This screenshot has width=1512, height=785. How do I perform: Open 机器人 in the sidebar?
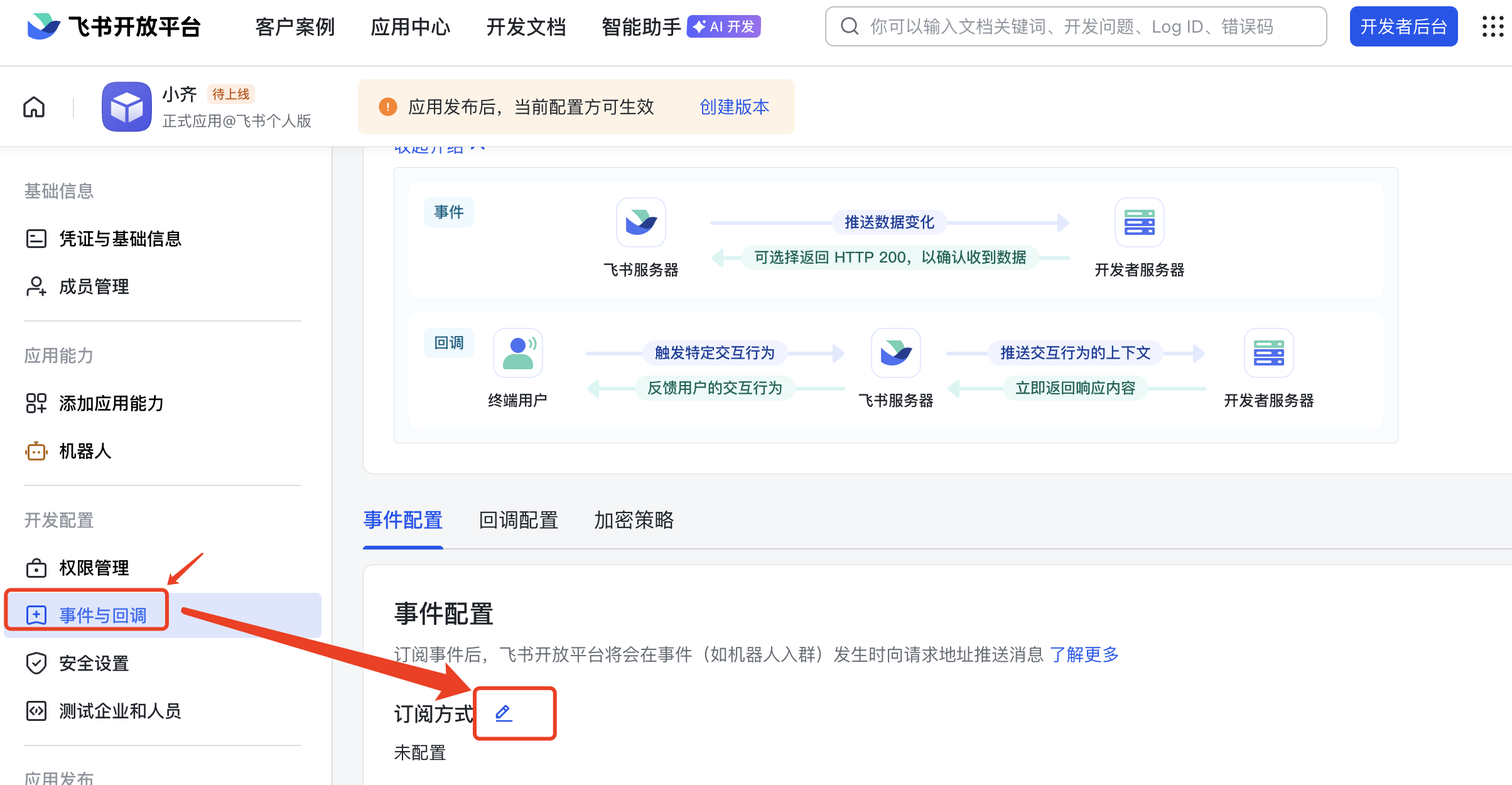(x=85, y=452)
